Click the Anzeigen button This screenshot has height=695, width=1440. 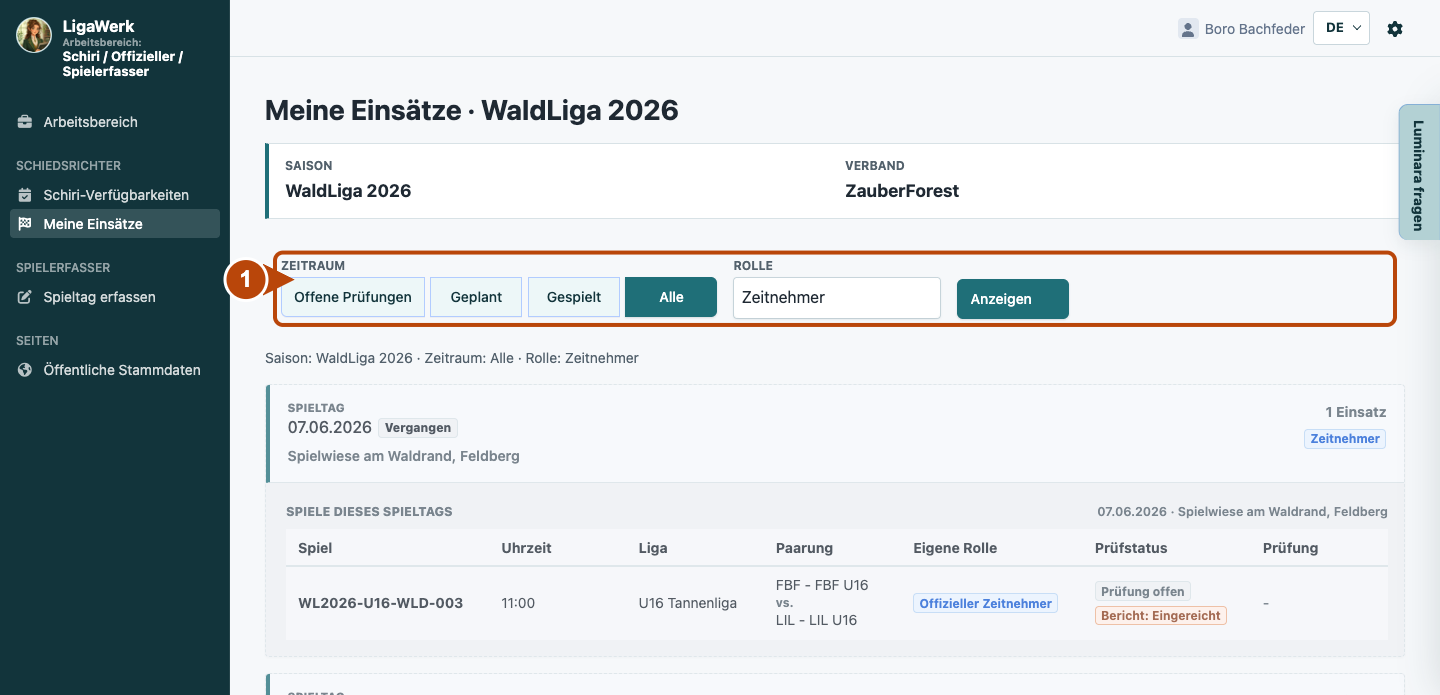click(1013, 299)
